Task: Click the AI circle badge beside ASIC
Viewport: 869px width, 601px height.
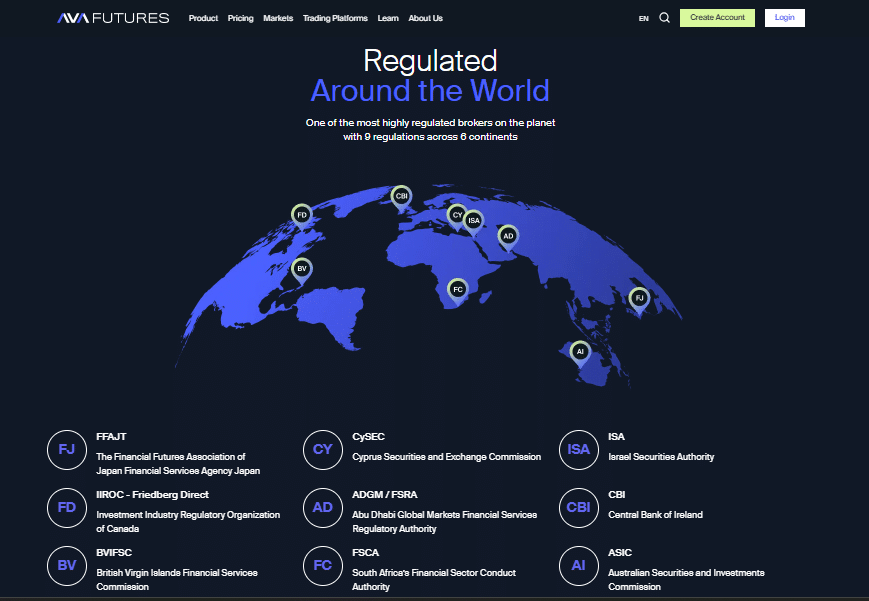Action: [579, 566]
